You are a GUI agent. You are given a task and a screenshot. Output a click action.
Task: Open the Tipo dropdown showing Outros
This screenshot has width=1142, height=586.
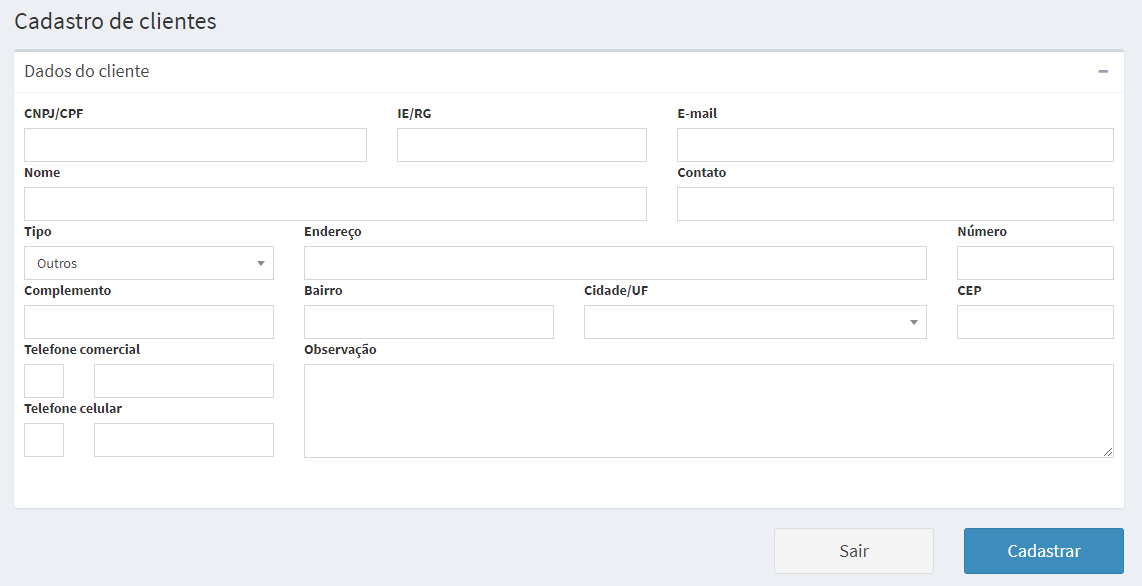[149, 263]
